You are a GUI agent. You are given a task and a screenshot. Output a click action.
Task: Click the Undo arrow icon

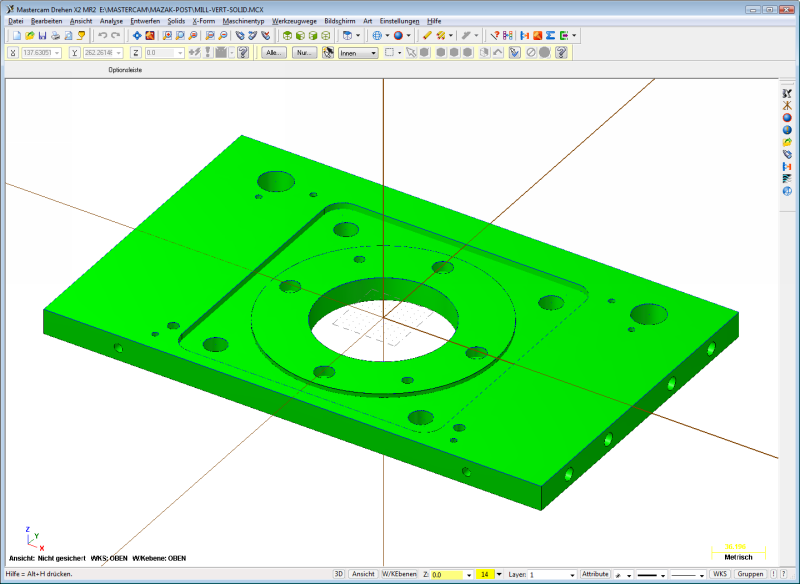click(103, 36)
